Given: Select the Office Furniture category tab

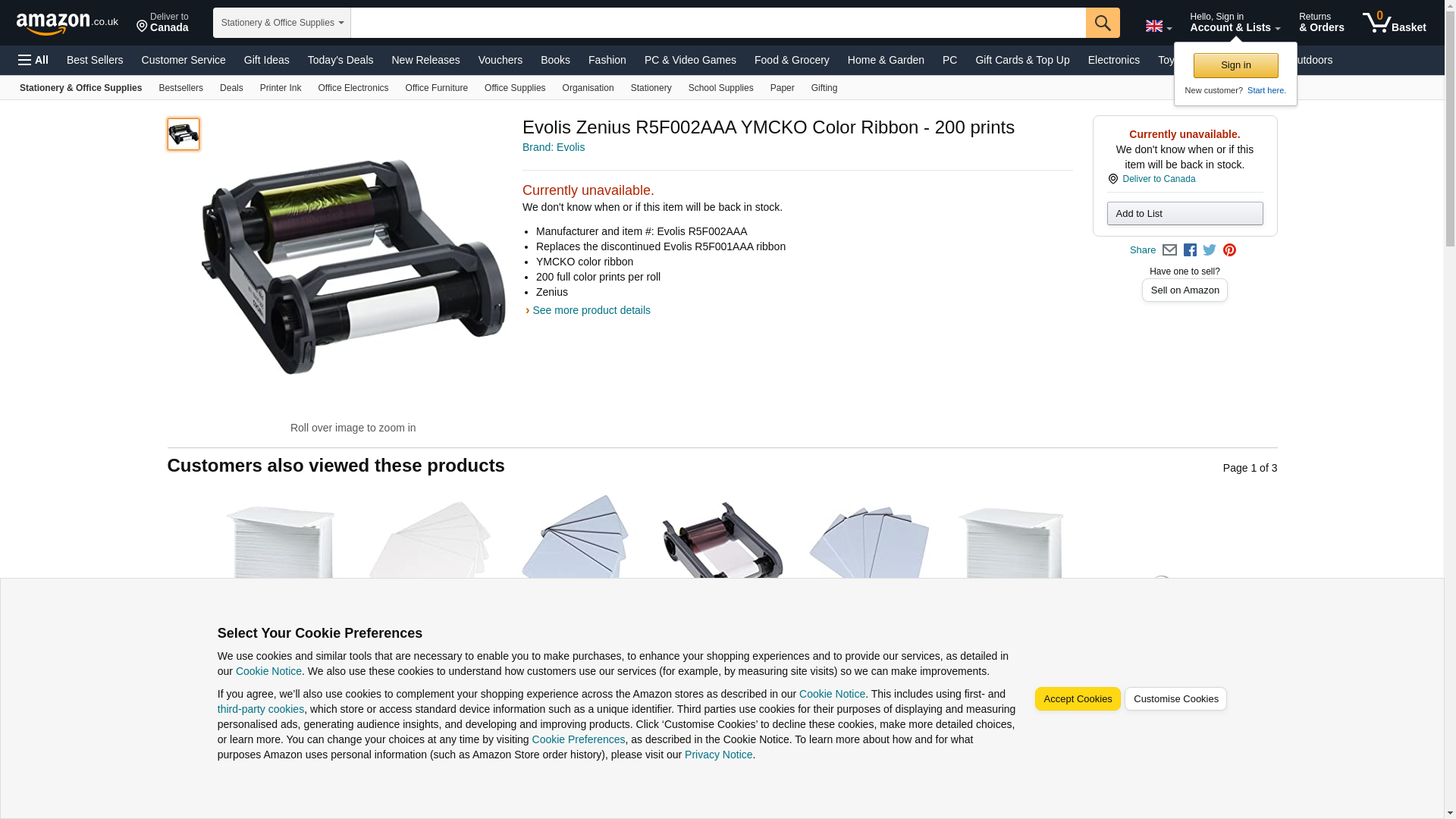Looking at the screenshot, I should point(437,88).
